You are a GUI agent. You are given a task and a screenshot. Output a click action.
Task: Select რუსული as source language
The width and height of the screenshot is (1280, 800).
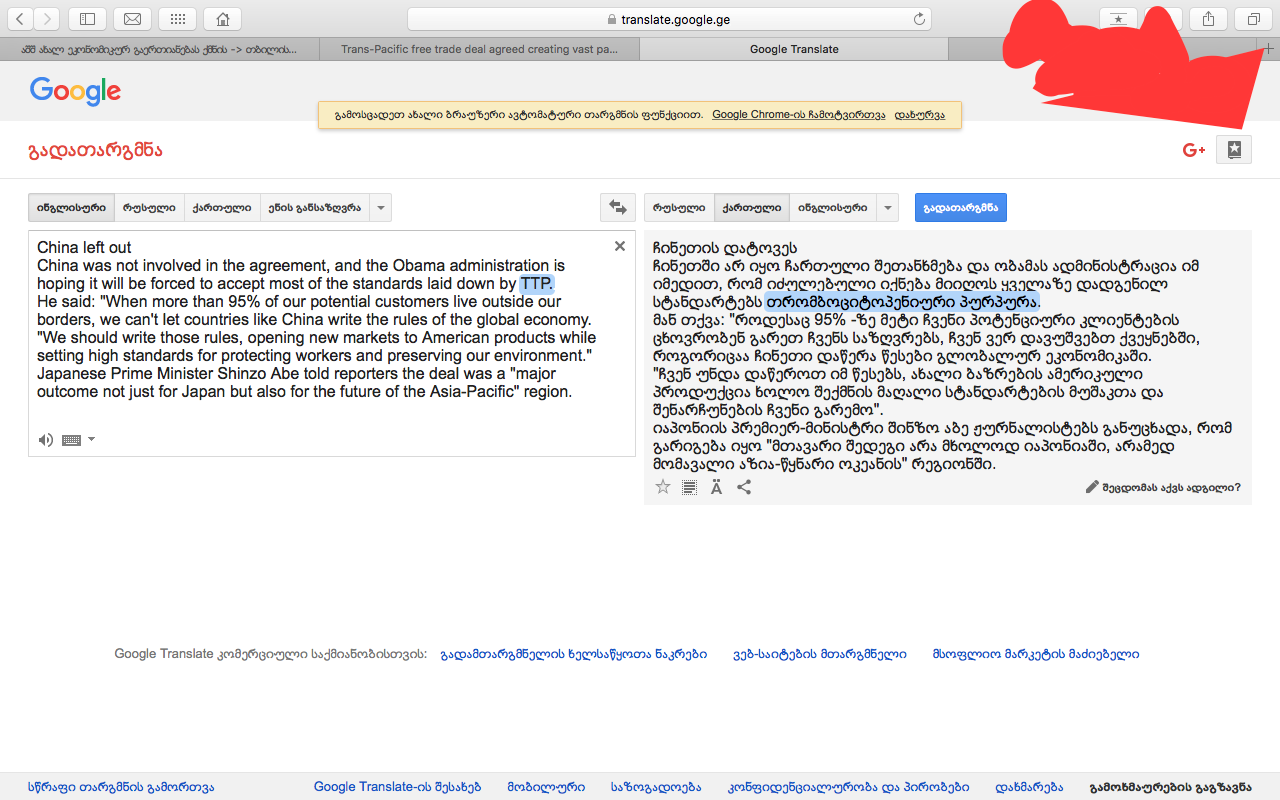tap(149, 208)
